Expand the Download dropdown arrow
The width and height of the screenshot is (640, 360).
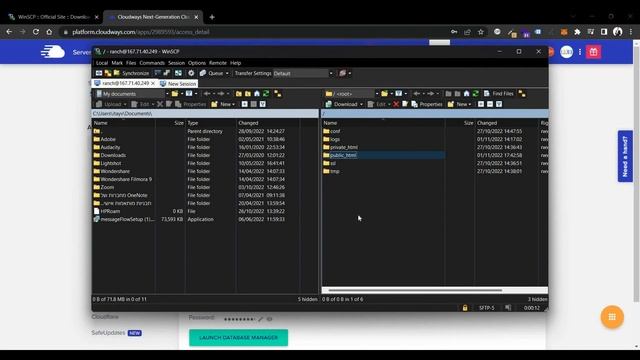click(x=361, y=104)
